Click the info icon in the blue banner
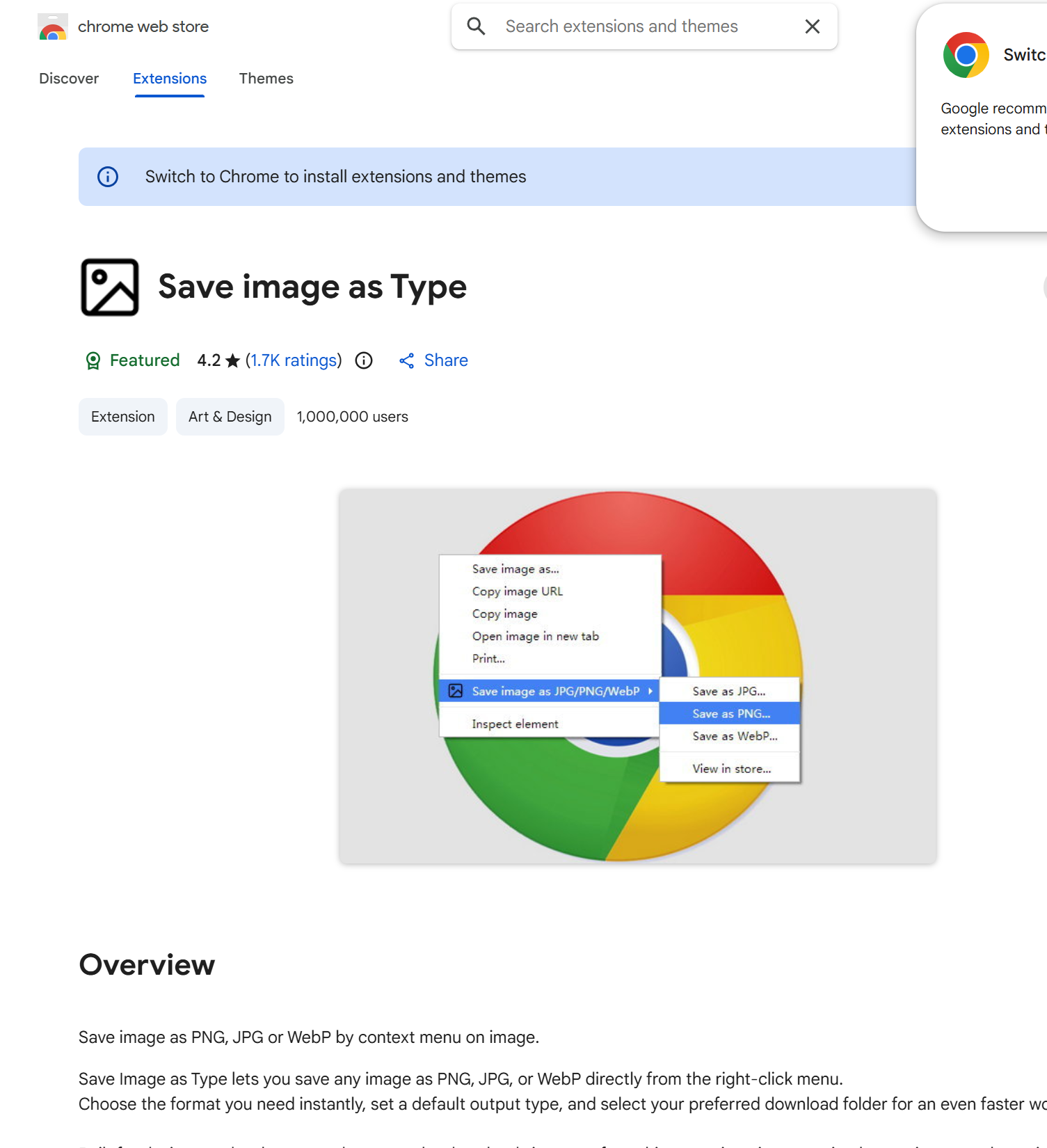 tap(108, 177)
